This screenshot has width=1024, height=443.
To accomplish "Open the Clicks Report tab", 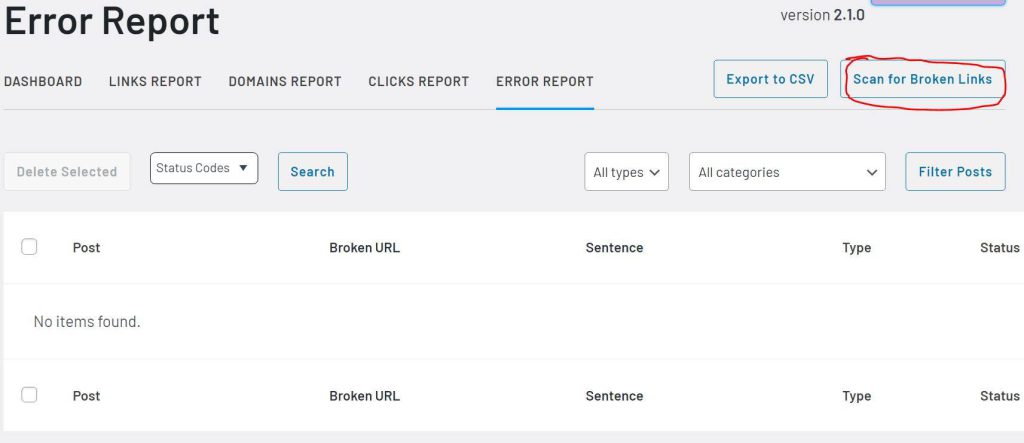I will (x=418, y=81).
